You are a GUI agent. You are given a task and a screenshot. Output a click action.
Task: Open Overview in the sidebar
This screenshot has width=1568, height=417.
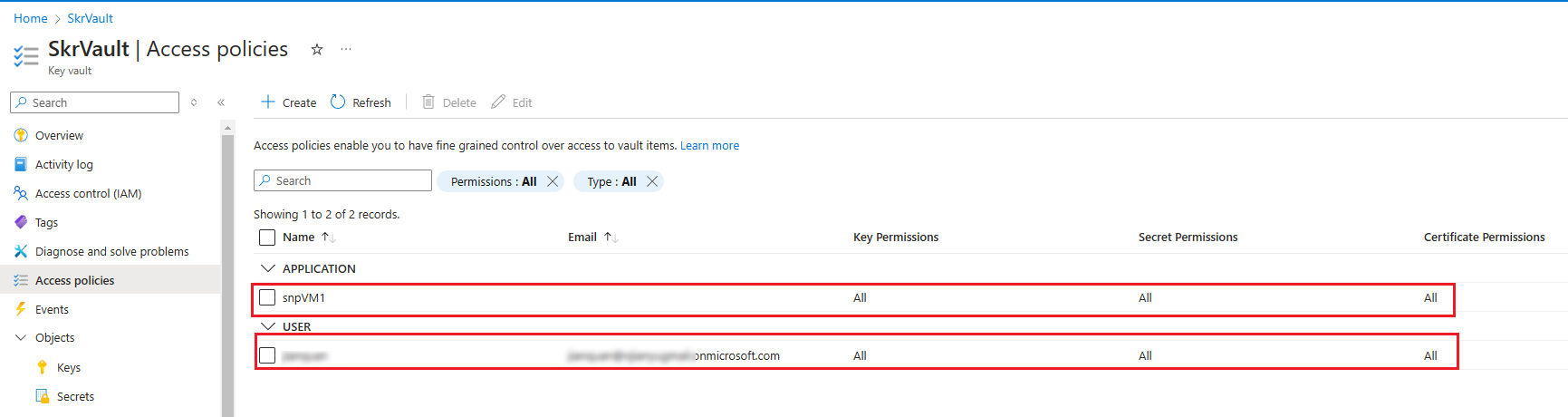tap(59, 135)
